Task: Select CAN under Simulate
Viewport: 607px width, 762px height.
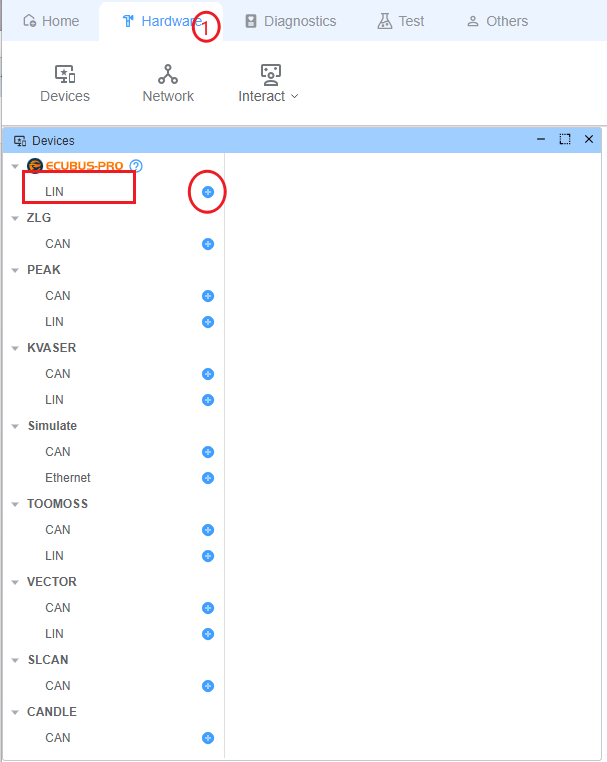Action: pos(58,452)
